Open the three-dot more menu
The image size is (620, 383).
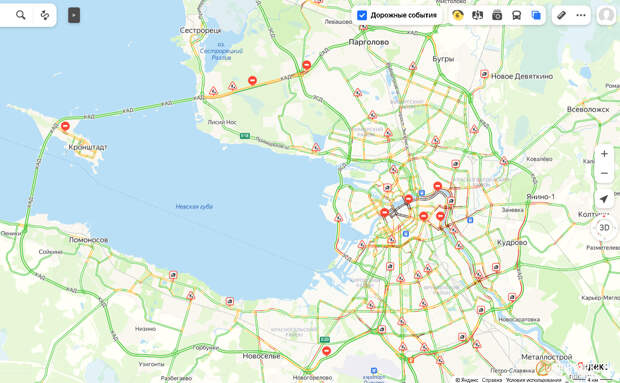pyautogui.click(x=581, y=15)
